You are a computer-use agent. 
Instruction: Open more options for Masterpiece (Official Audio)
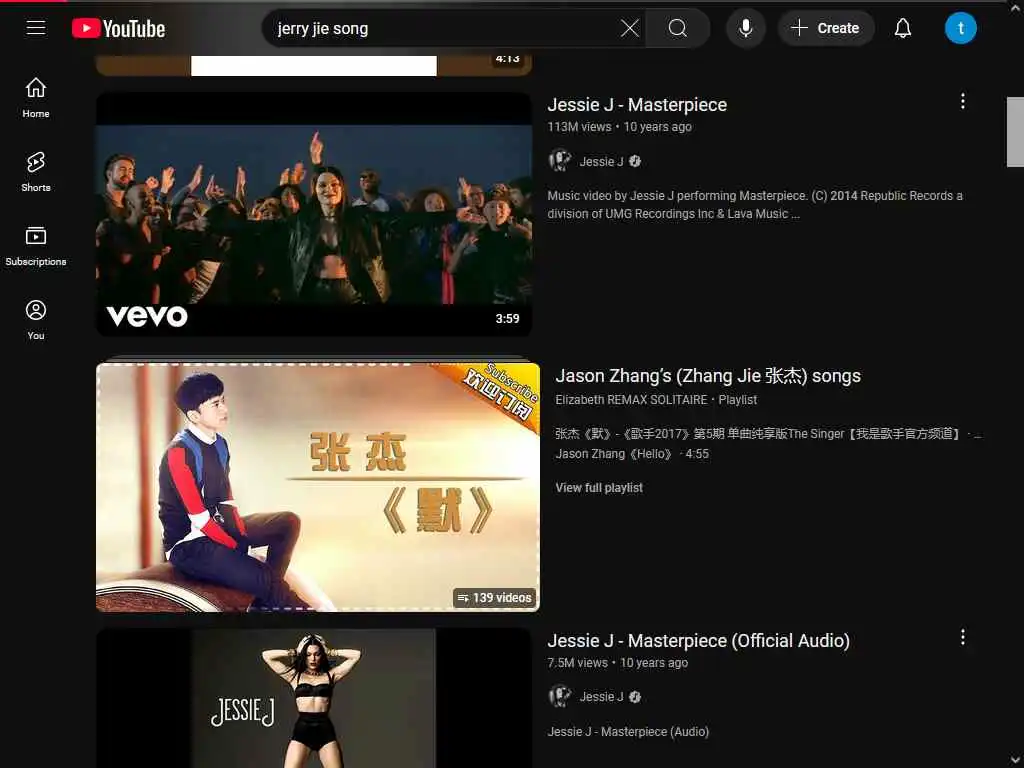962,637
